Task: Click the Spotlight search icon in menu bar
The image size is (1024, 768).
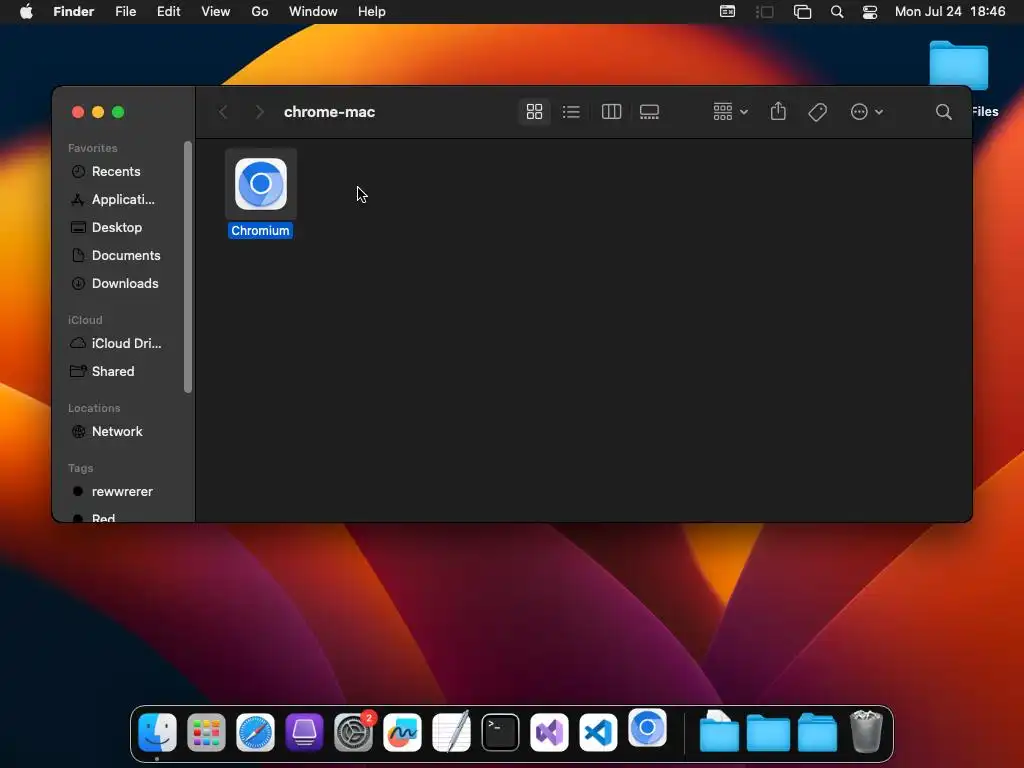Action: tap(837, 11)
